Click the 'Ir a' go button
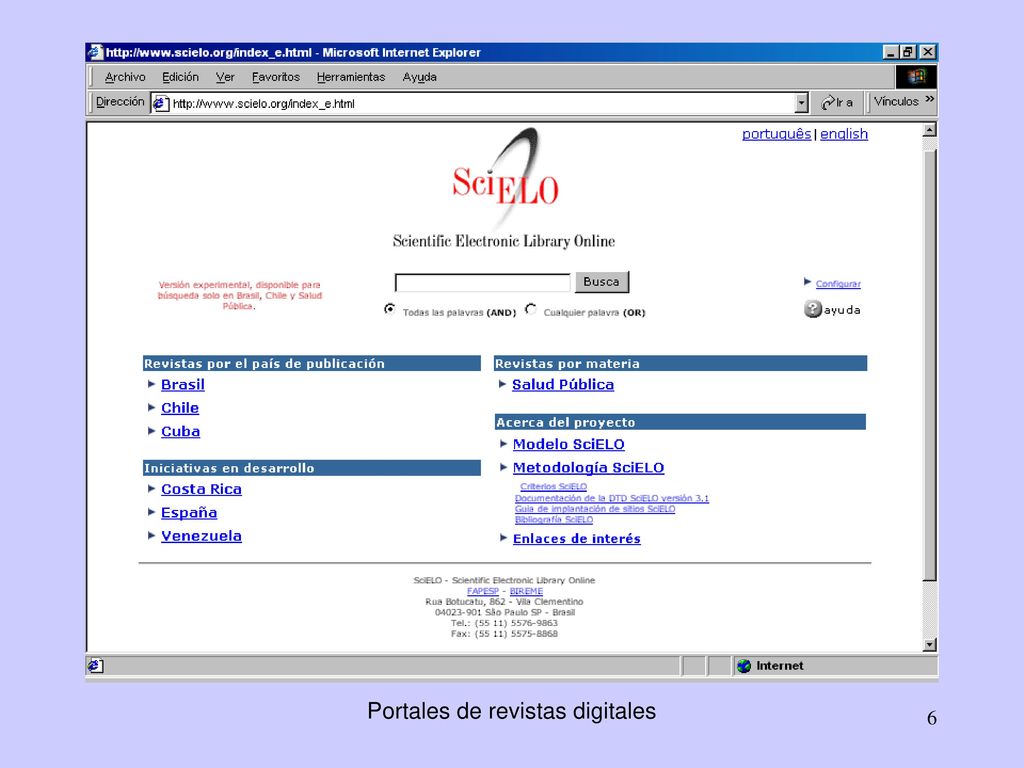The height and width of the screenshot is (768, 1024). (837, 103)
